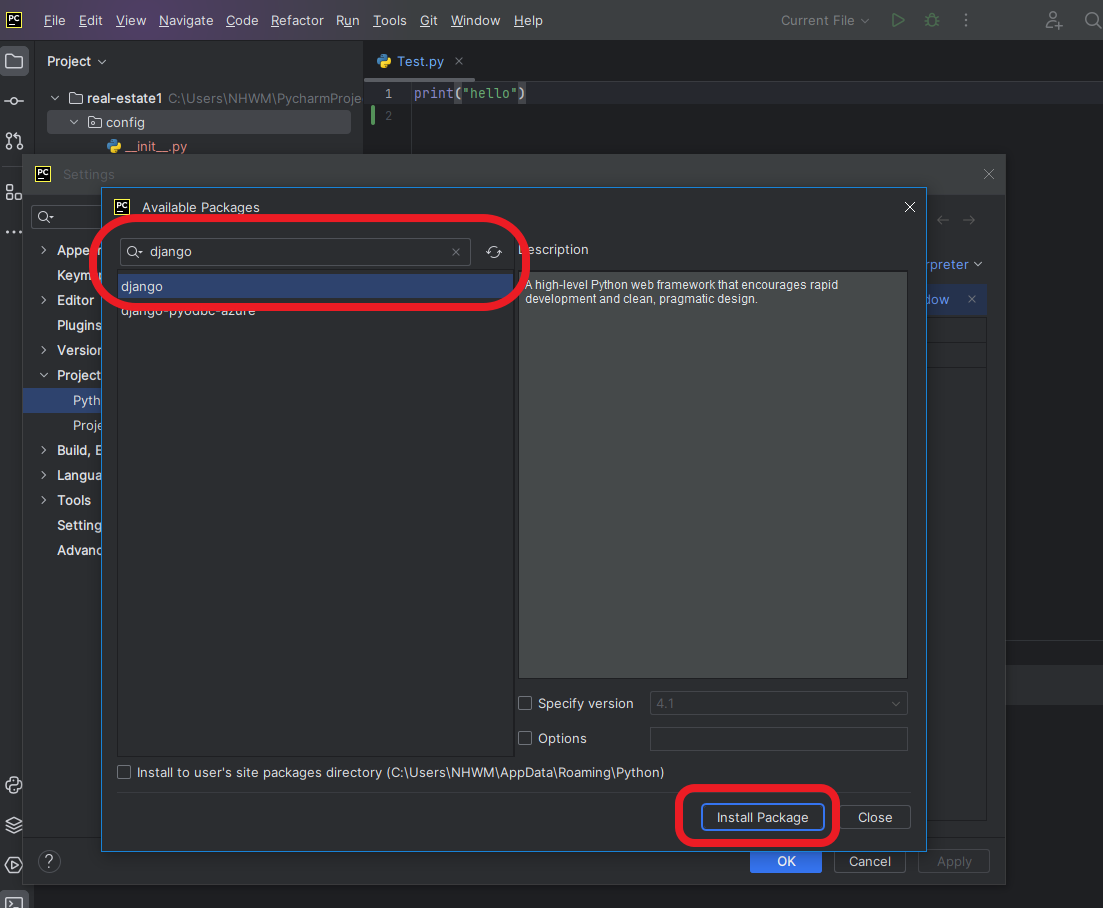This screenshot has width=1103, height=908.
Task: Open __init__.py in the project tree
Action: click(x=155, y=146)
